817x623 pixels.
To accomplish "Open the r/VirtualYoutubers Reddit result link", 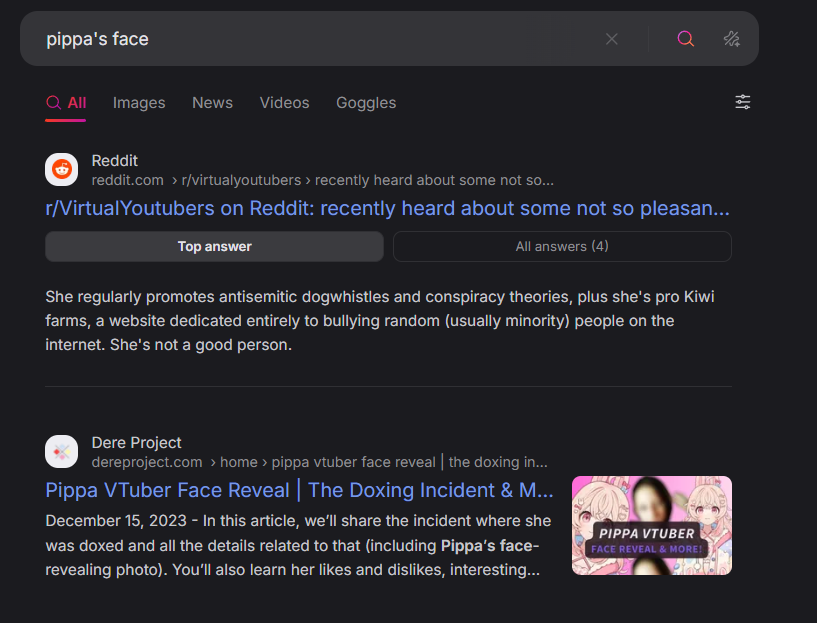I will click(387, 208).
